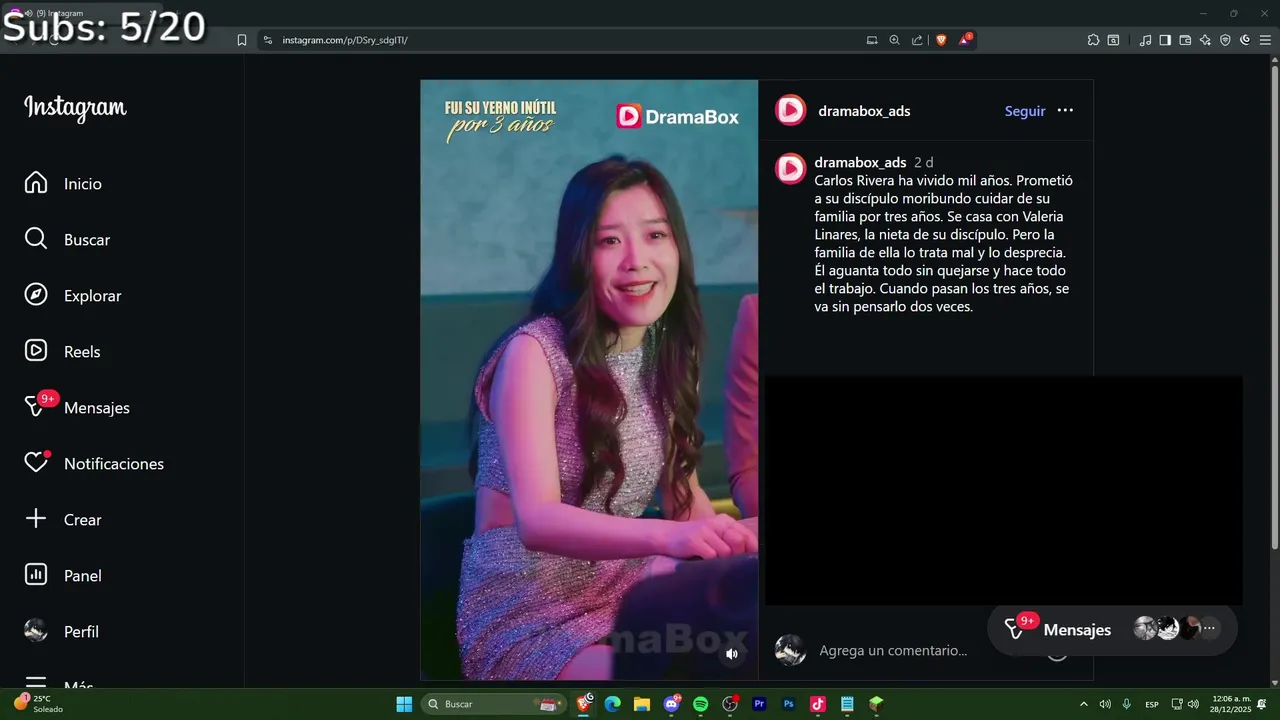The height and width of the screenshot is (720, 1280).
Task: Open Brave browser in taskbar
Action: pyautogui.click(x=584, y=704)
